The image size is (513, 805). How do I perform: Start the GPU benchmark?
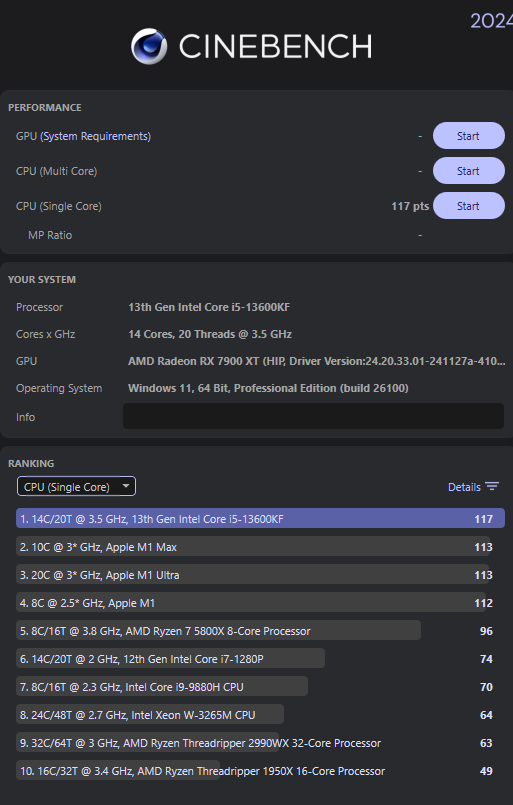[468, 136]
